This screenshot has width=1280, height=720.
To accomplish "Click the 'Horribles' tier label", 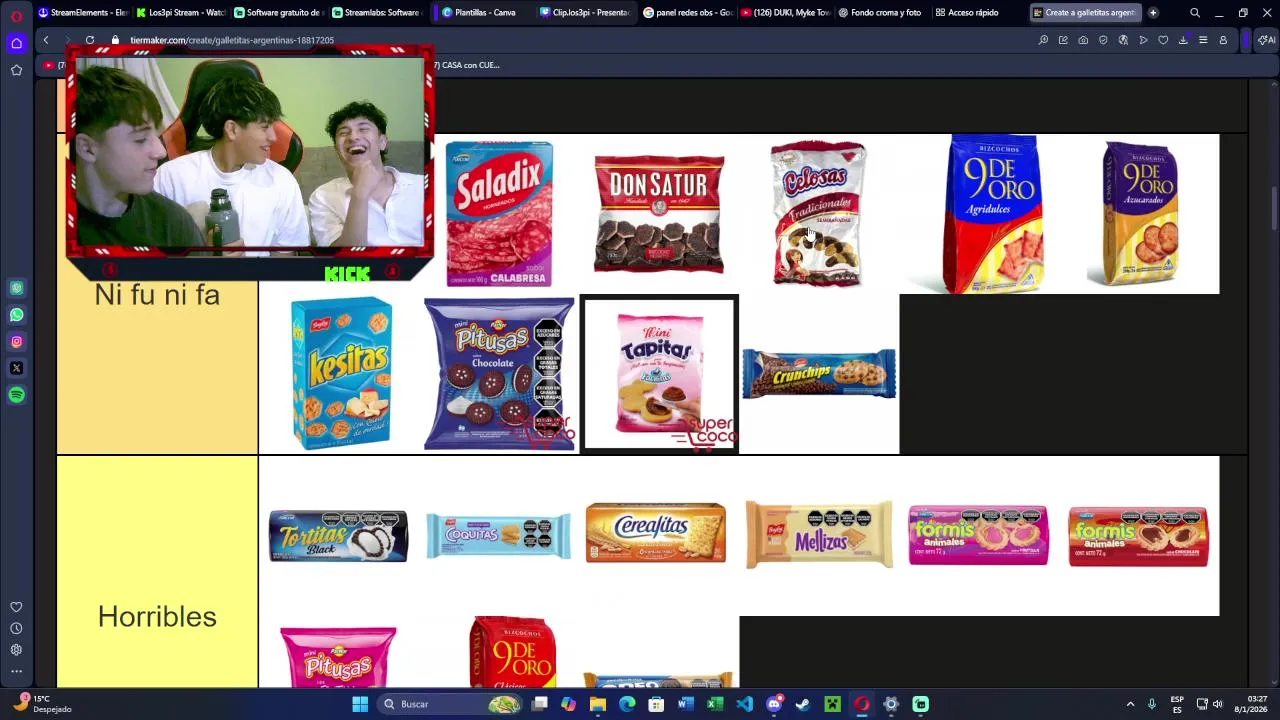I will click(157, 616).
